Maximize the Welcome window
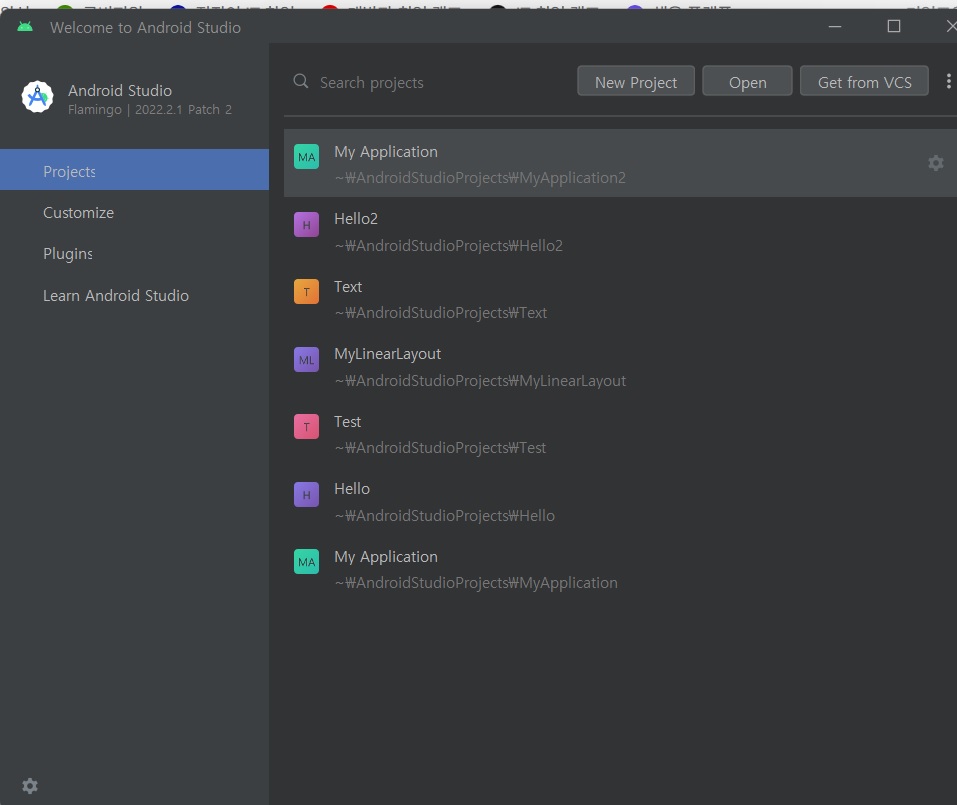Image resolution: width=957 pixels, height=805 pixels. 894,26
